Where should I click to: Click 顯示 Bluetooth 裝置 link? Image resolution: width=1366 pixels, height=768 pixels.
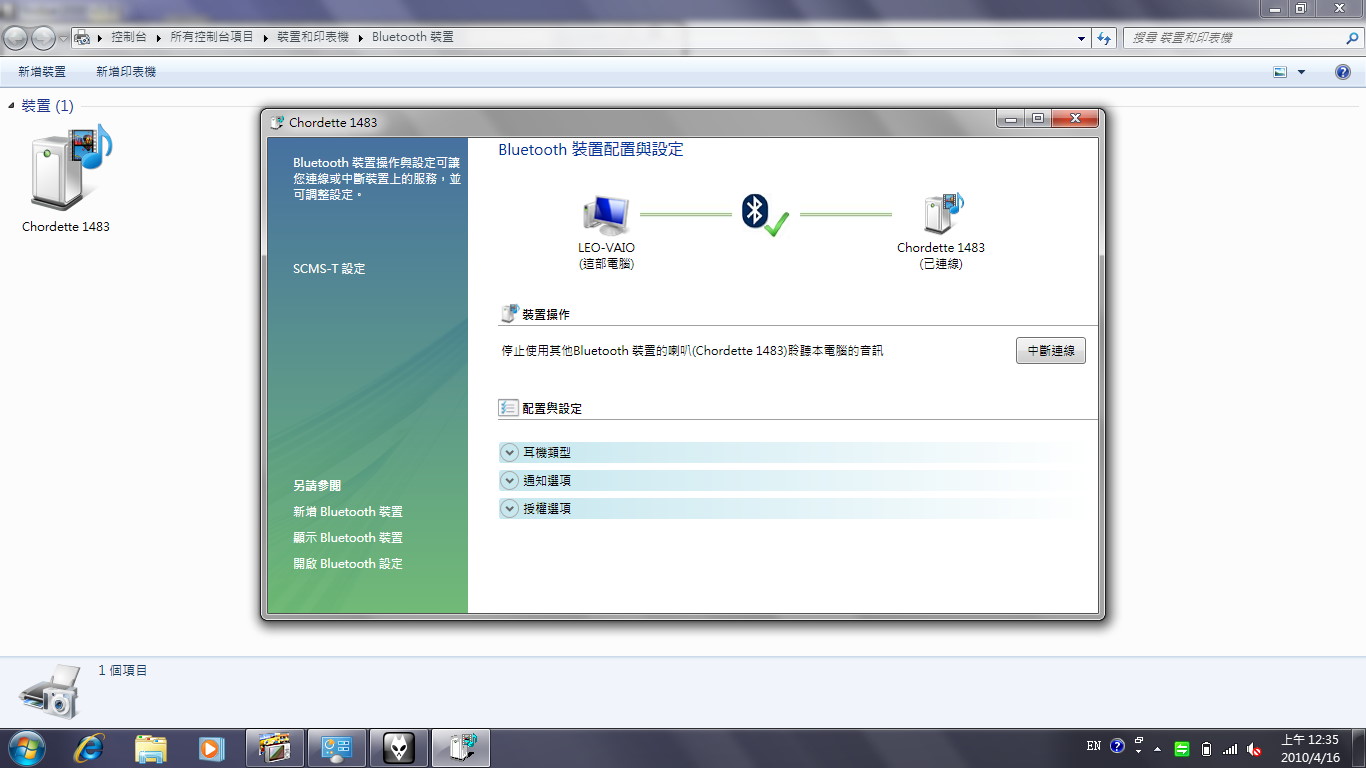[x=348, y=538]
